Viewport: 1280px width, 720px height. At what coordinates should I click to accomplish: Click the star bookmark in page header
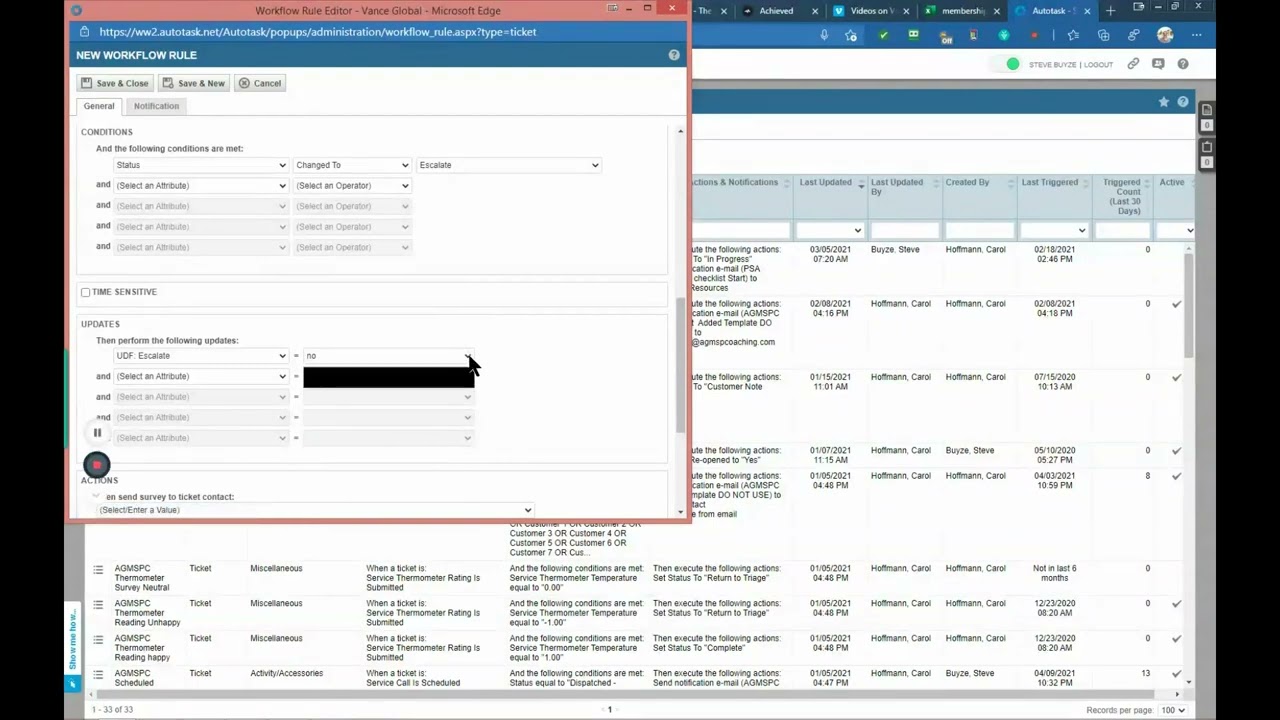[x=1164, y=102]
